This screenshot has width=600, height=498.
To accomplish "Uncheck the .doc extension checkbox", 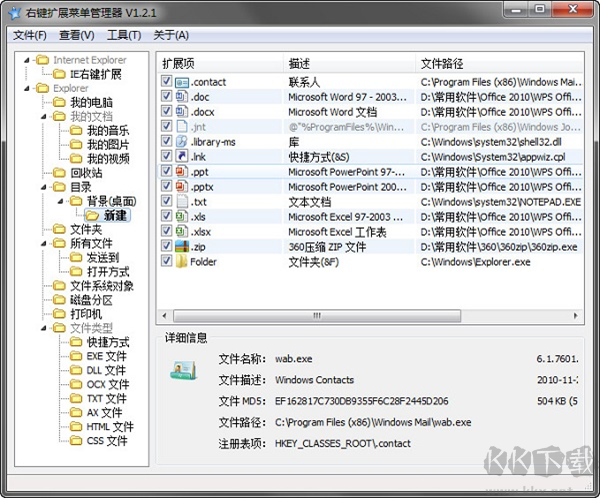I will tap(166, 96).
